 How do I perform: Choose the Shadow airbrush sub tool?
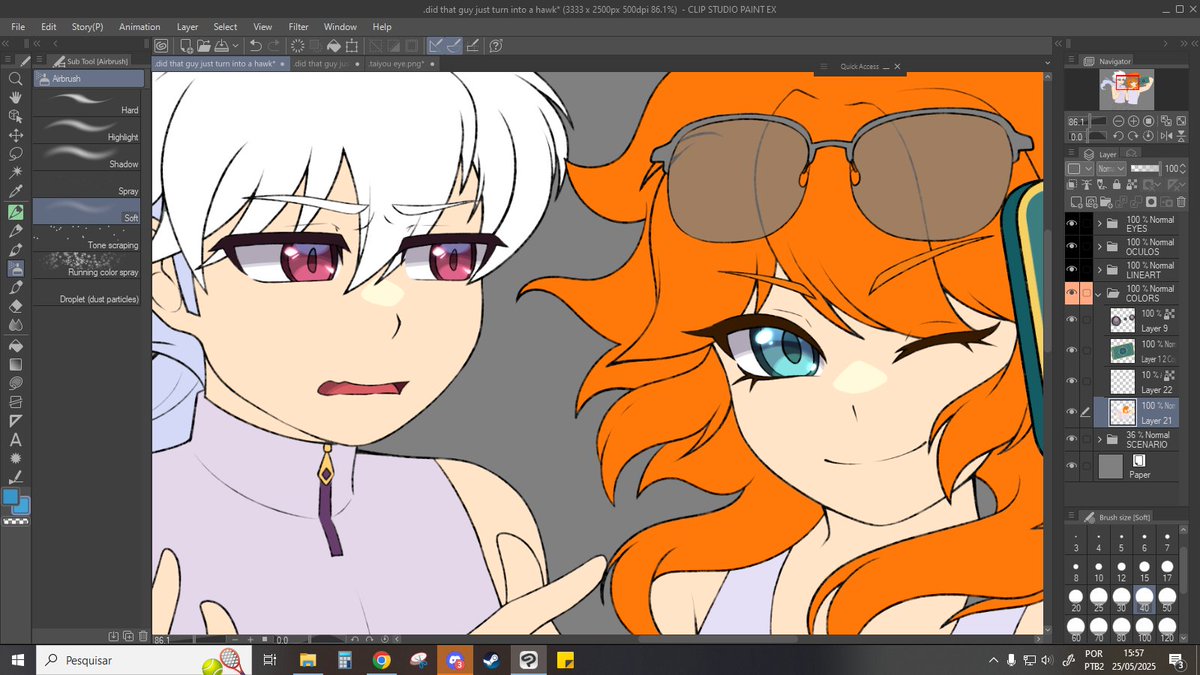click(89, 157)
